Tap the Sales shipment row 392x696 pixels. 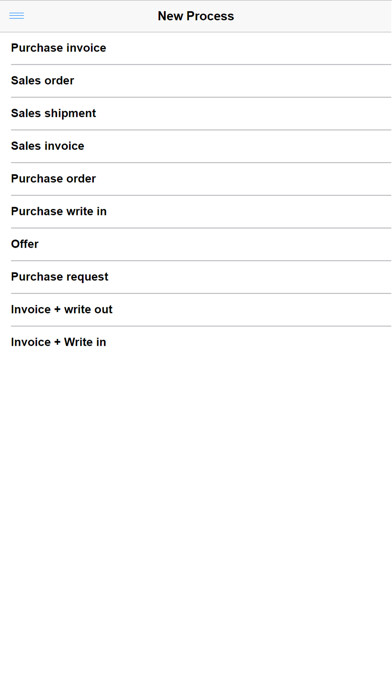(196, 114)
